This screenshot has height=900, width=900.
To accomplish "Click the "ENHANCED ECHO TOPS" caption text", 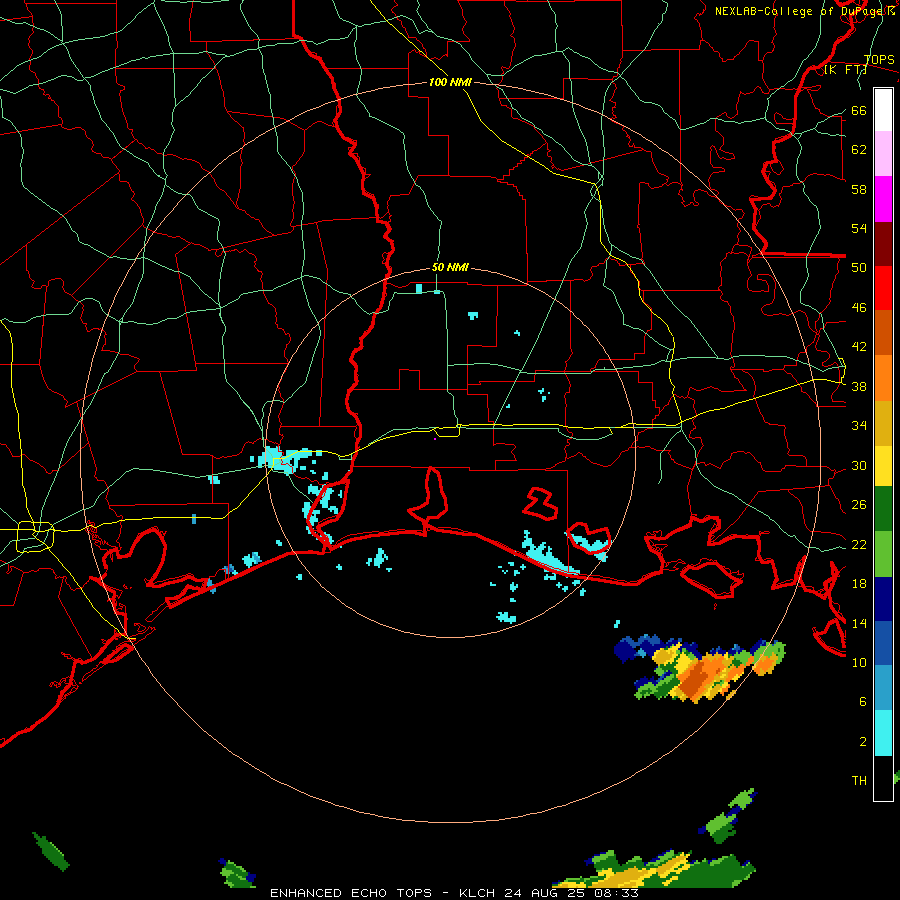I will tap(351, 893).
